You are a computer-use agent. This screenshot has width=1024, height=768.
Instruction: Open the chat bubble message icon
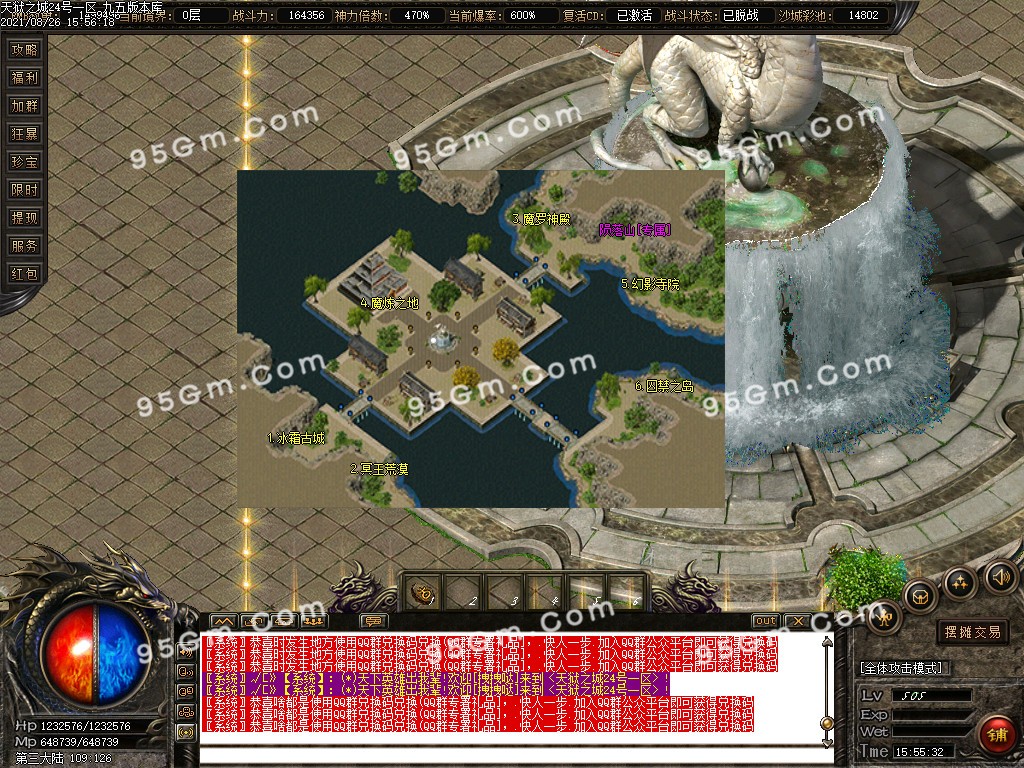[x=374, y=621]
